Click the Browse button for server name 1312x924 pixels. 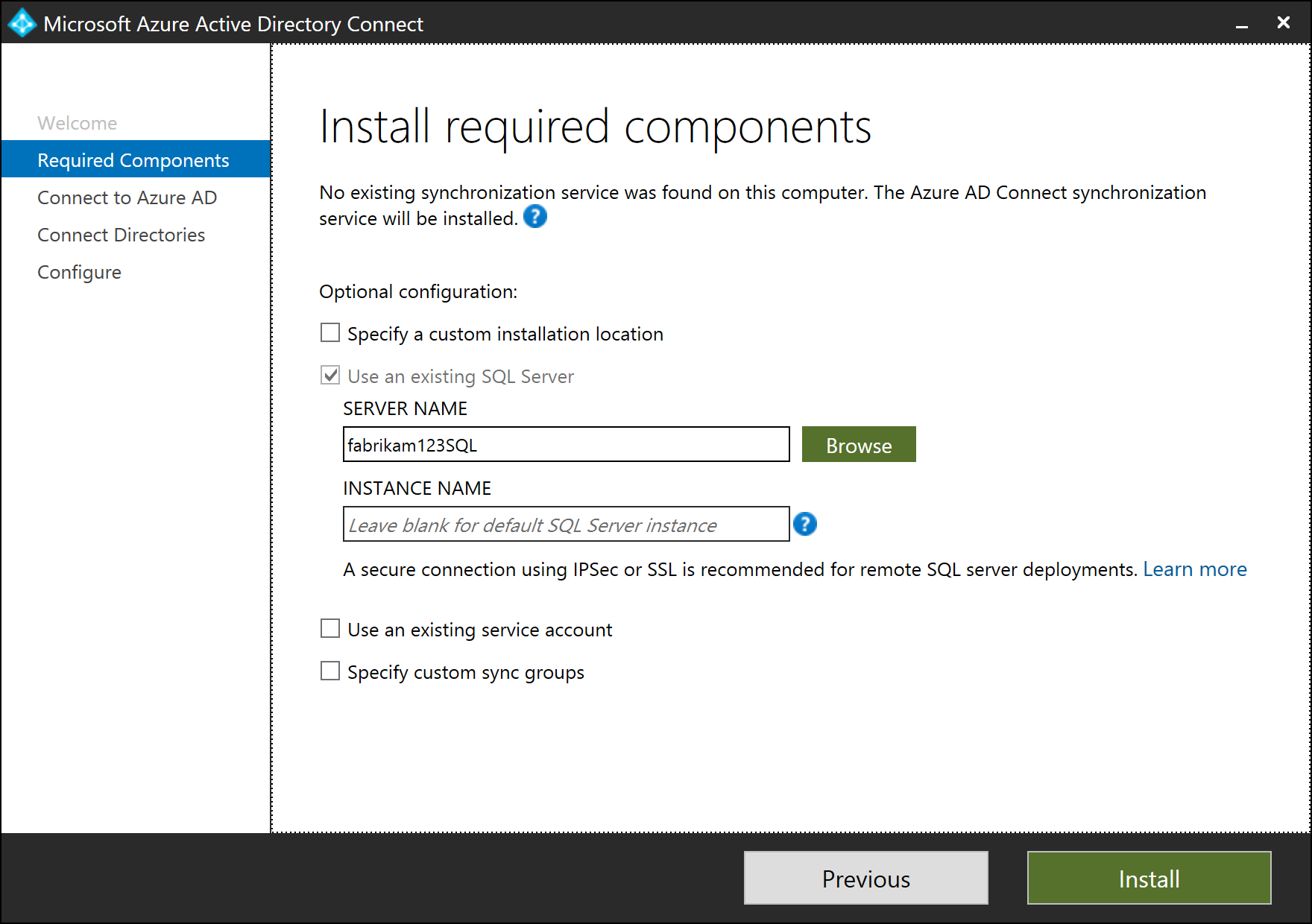coord(858,444)
